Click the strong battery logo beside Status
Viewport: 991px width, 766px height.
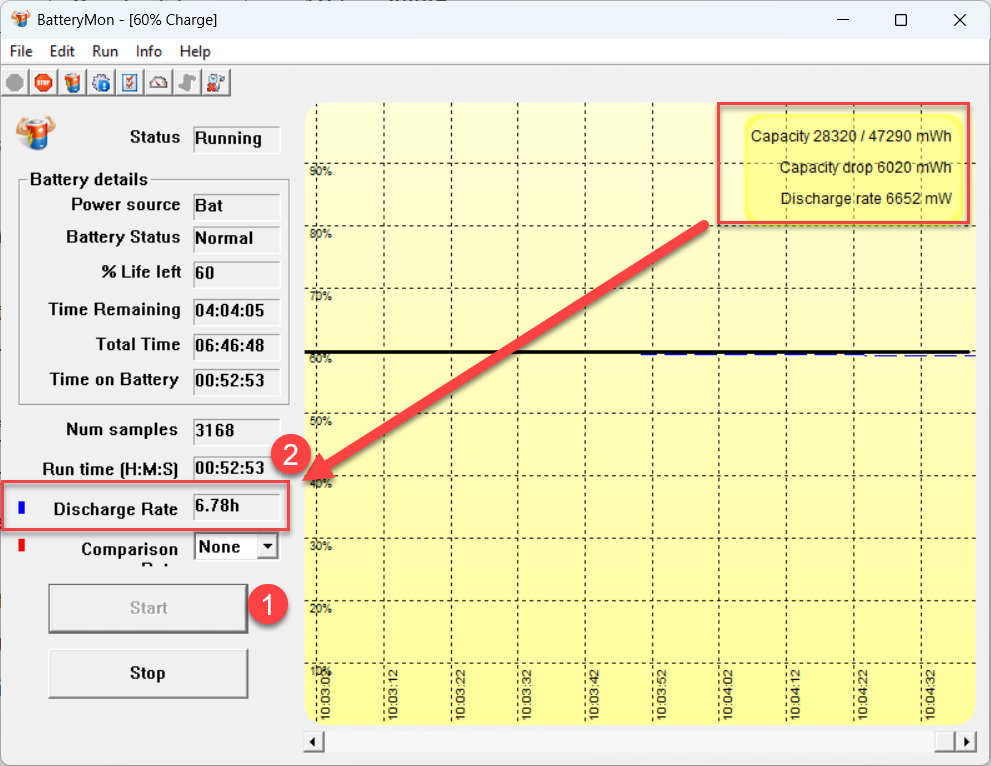pos(36,133)
